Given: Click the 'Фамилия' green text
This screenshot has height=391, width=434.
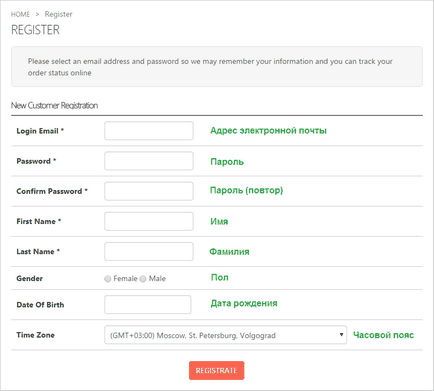Looking at the screenshot, I should click(x=229, y=252).
